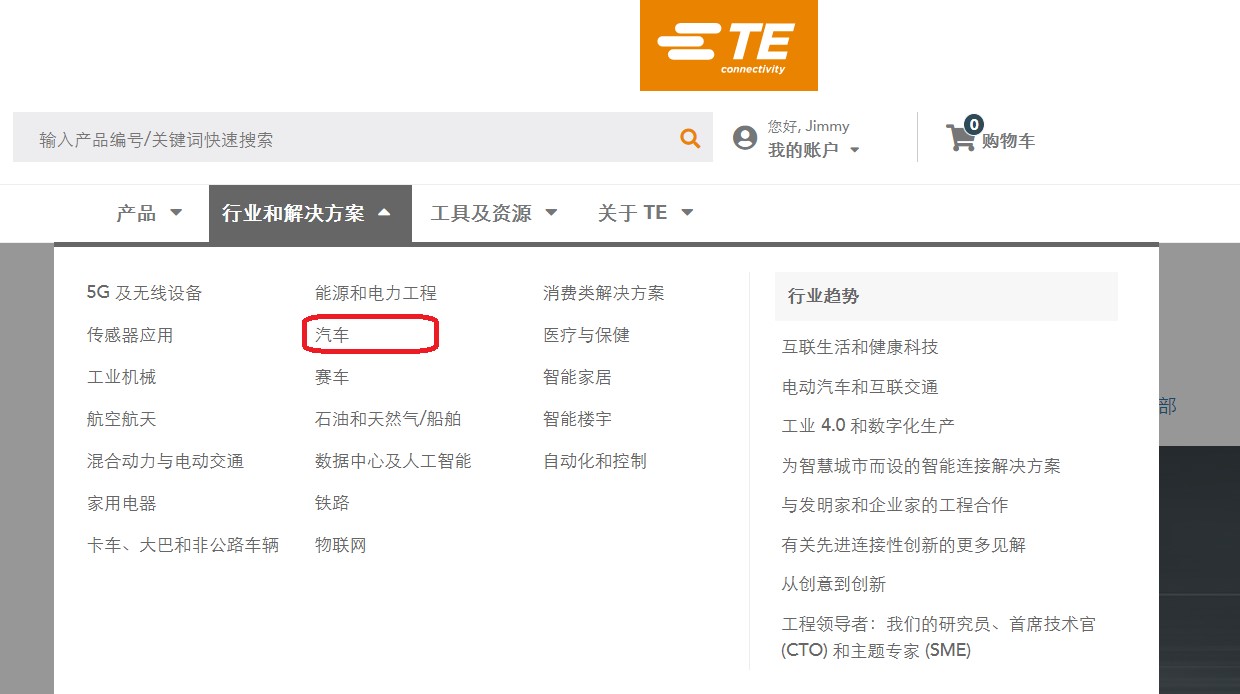
Task: Click the arrow beside 工具及资源
Action: (551, 213)
